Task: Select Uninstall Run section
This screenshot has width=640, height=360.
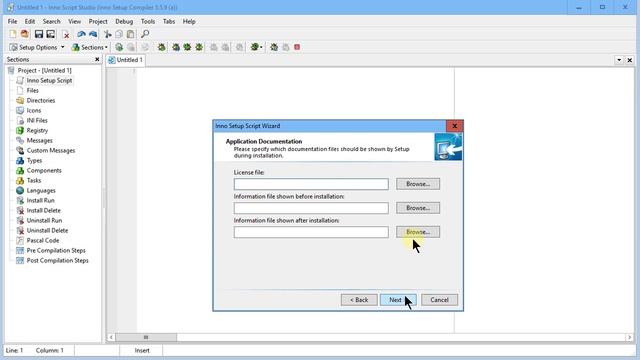Action: 44,220
